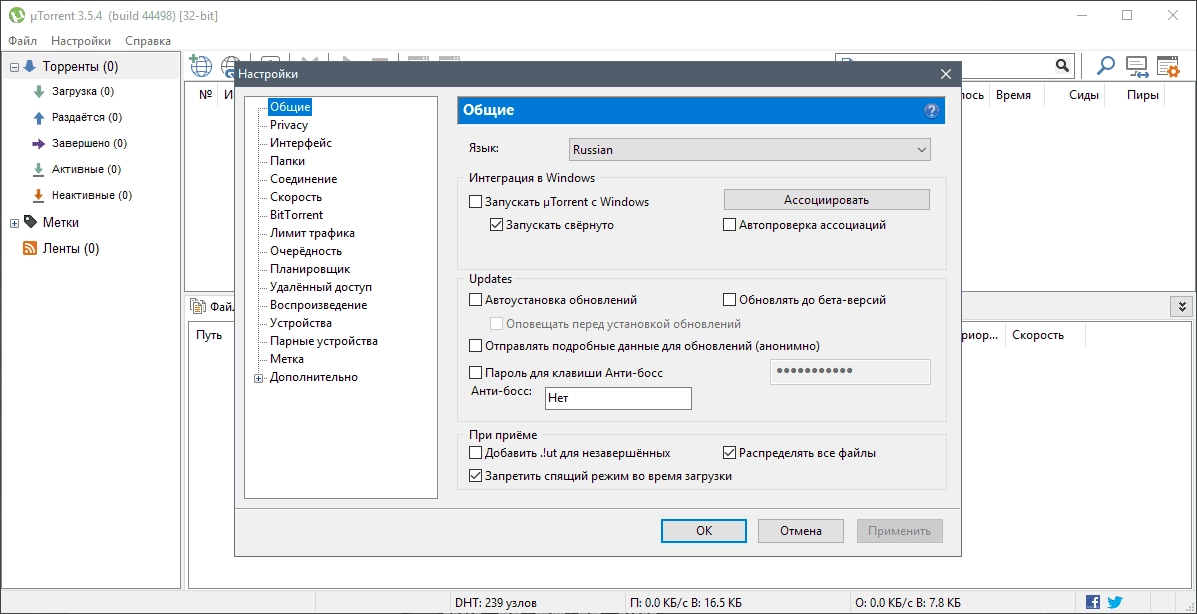The height and width of the screenshot is (614, 1197).
Task: Enable Обновлять до бета-версий checkbox
Action: tap(729, 300)
